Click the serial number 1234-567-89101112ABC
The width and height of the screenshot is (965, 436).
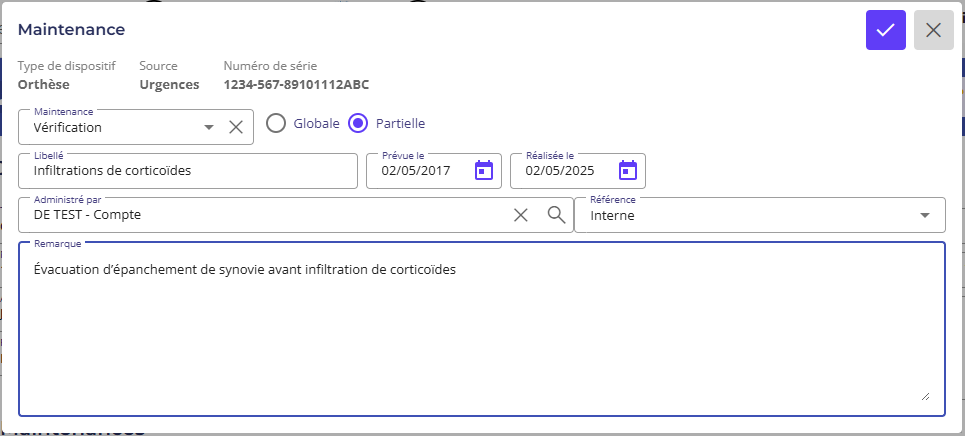pyautogui.click(x=296, y=85)
